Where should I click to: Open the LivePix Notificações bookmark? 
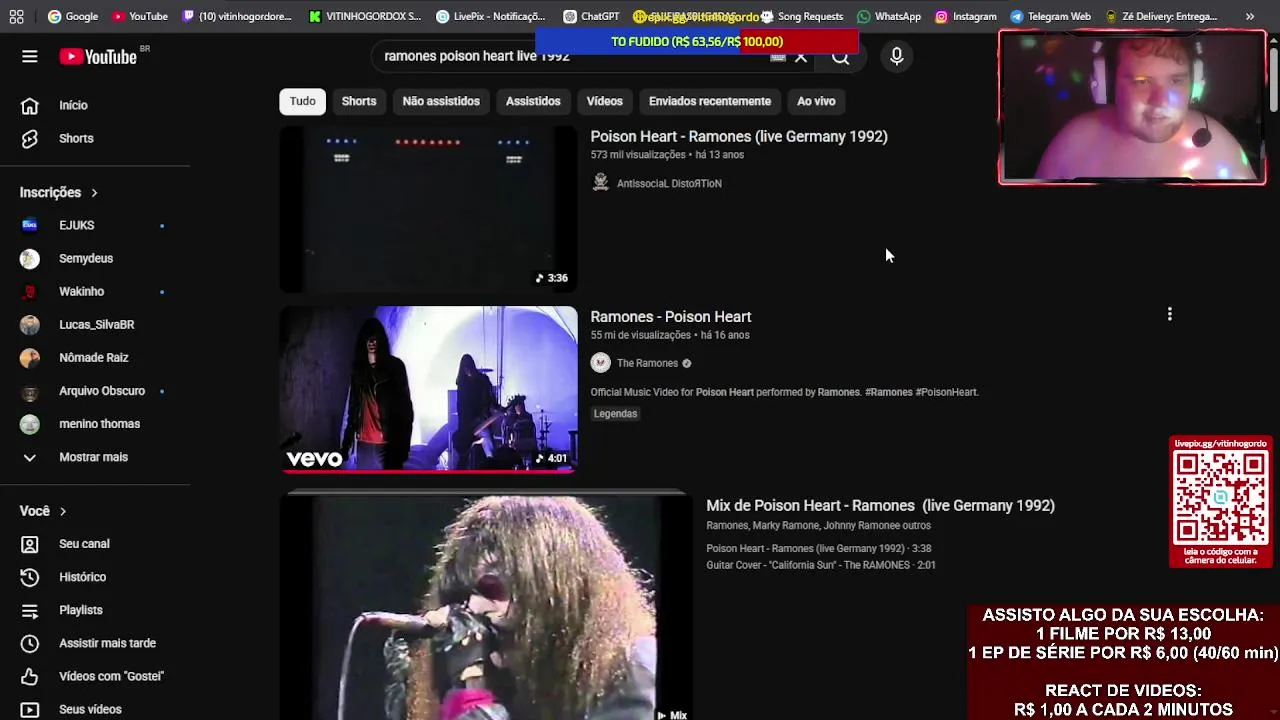pyautogui.click(x=491, y=16)
